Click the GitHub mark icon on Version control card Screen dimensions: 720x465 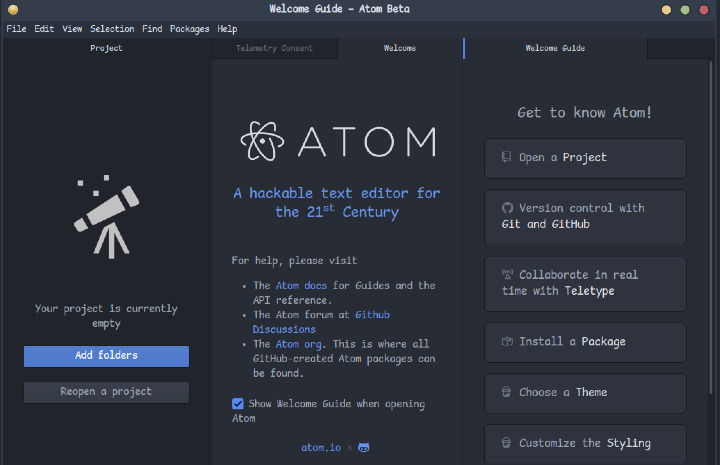pyautogui.click(x=507, y=208)
